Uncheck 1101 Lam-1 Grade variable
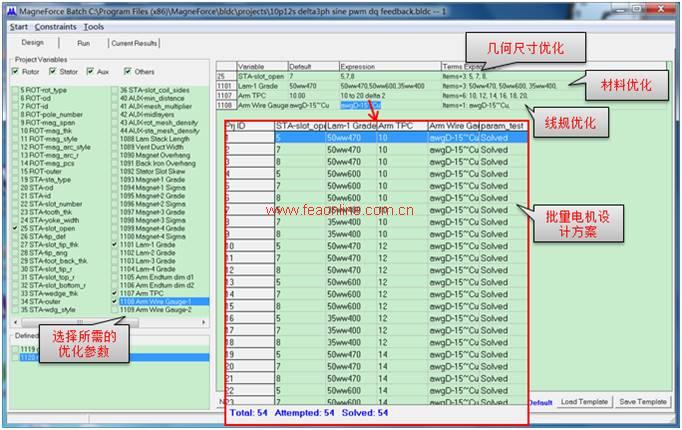The width and height of the screenshot is (682, 430). (x=115, y=244)
